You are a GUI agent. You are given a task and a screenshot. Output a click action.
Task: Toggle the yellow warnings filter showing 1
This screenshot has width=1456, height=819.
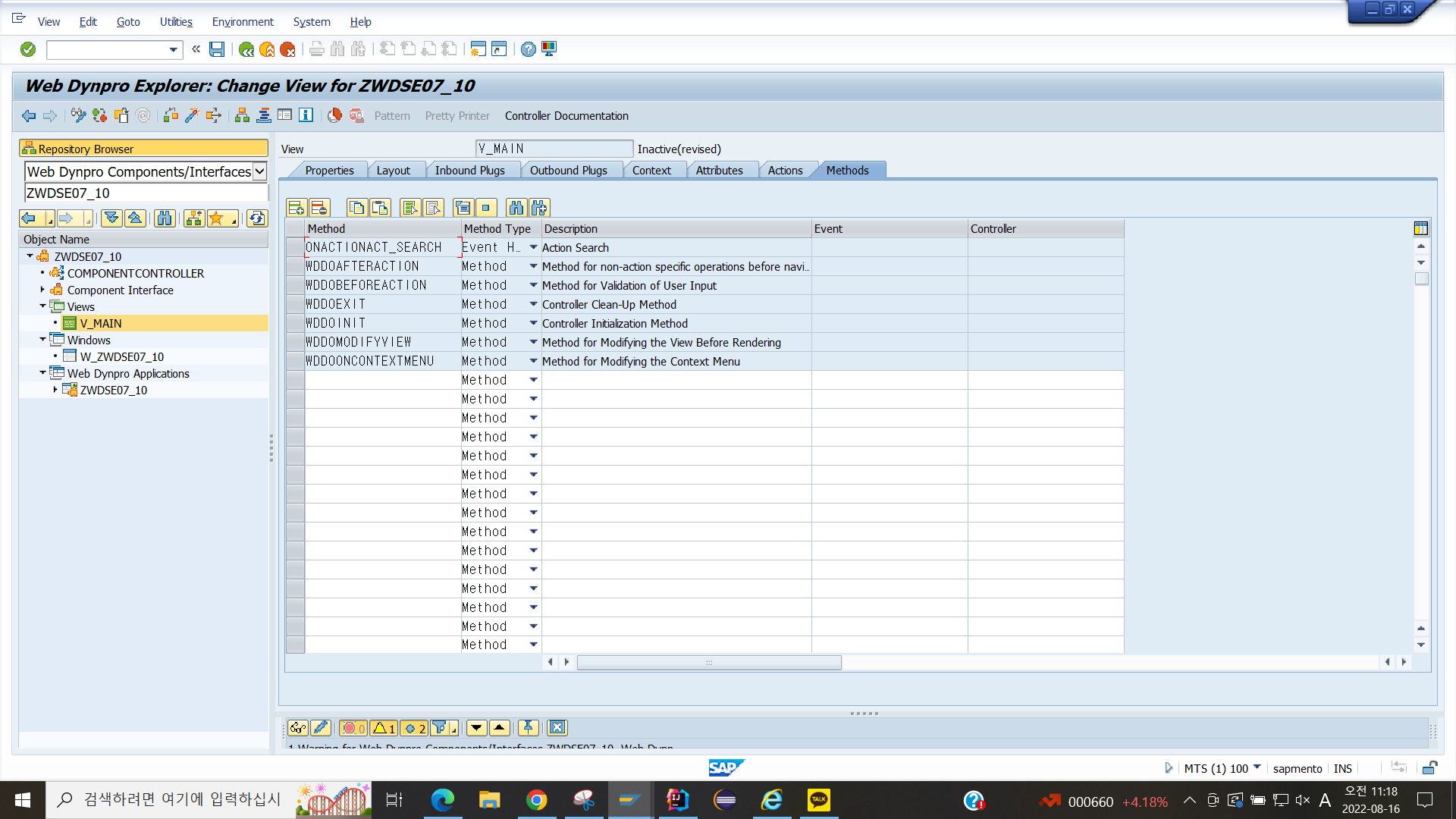[x=384, y=728]
